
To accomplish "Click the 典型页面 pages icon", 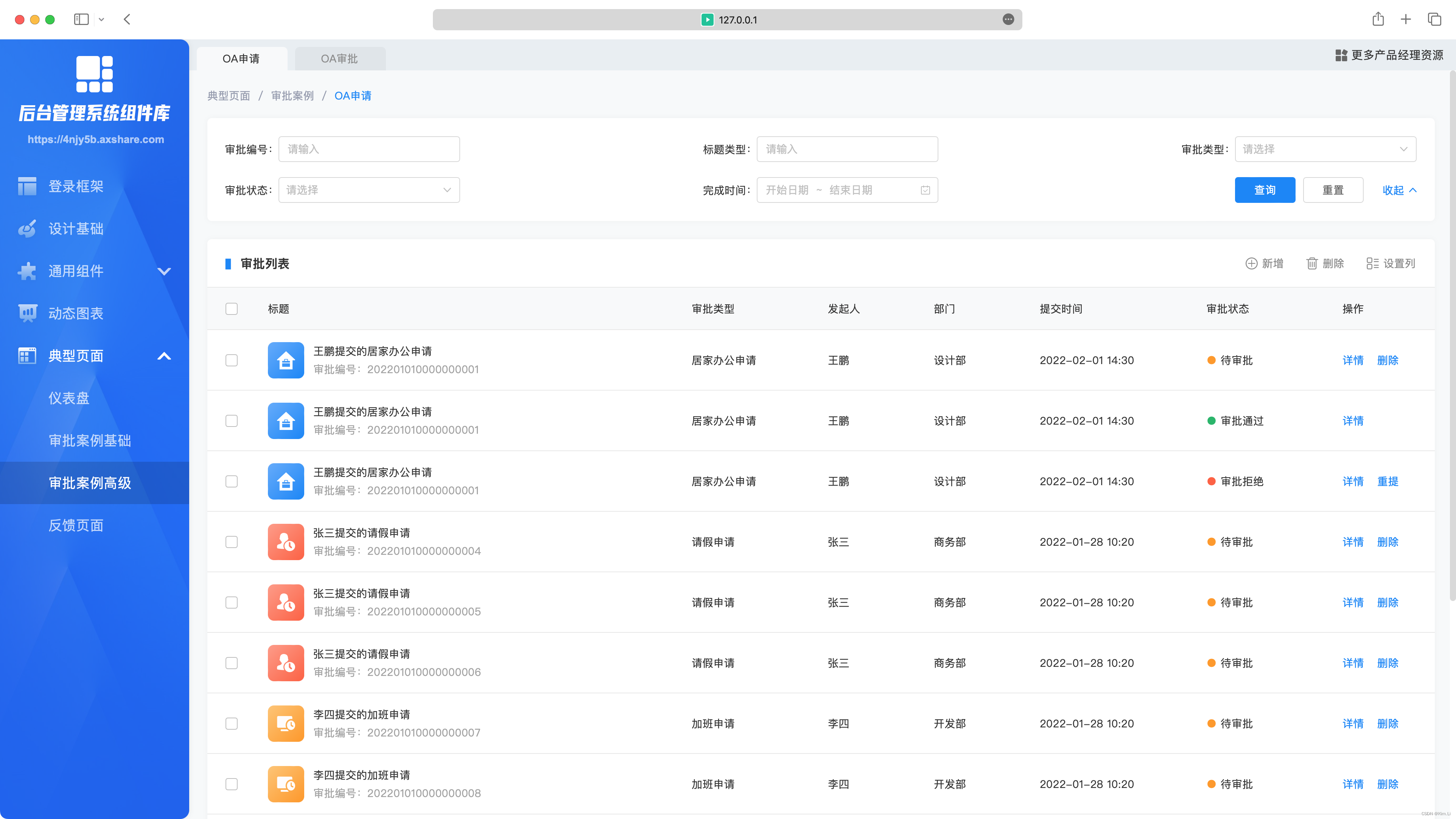I will [27, 355].
